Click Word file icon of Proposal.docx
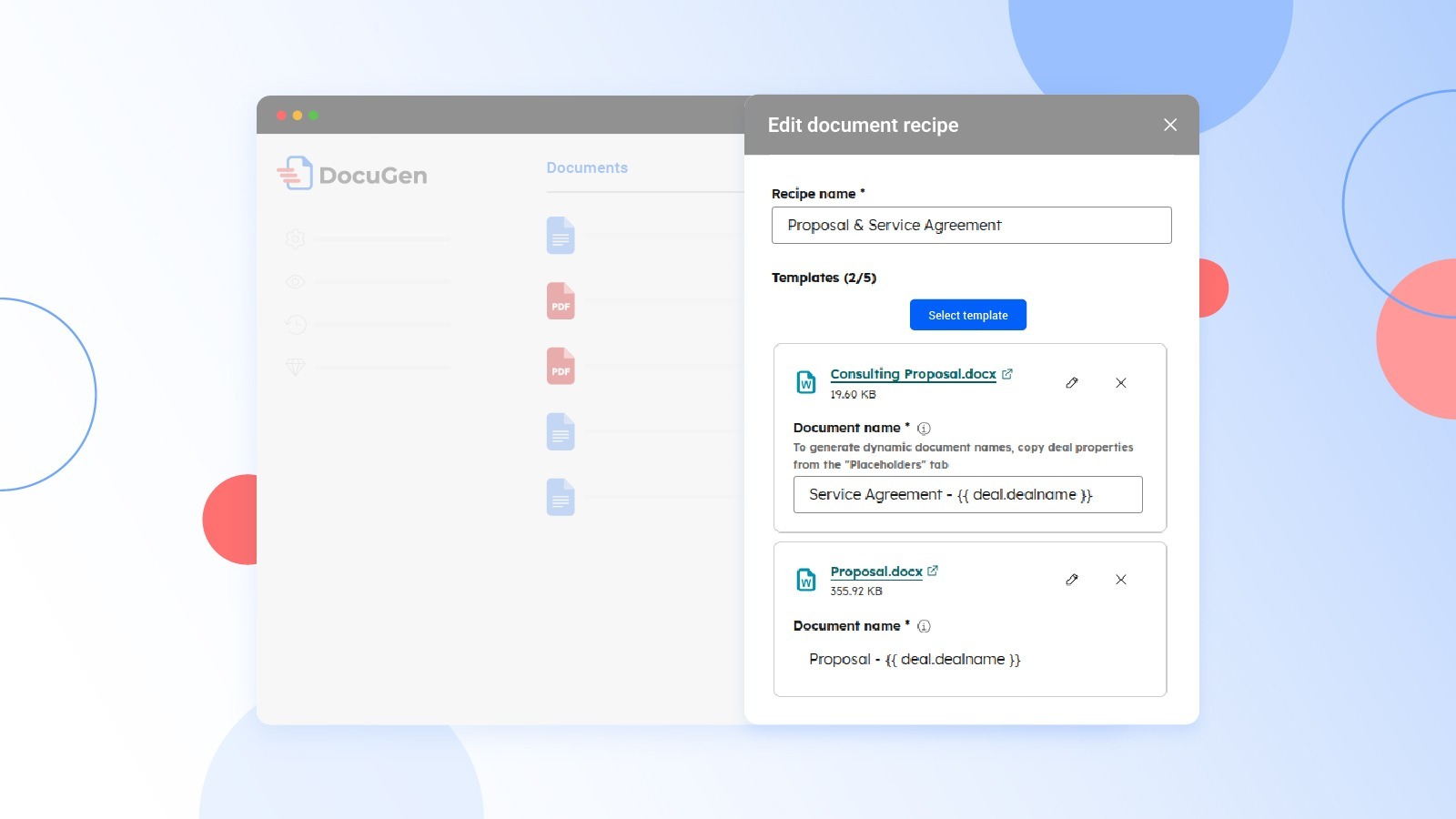 [806, 580]
